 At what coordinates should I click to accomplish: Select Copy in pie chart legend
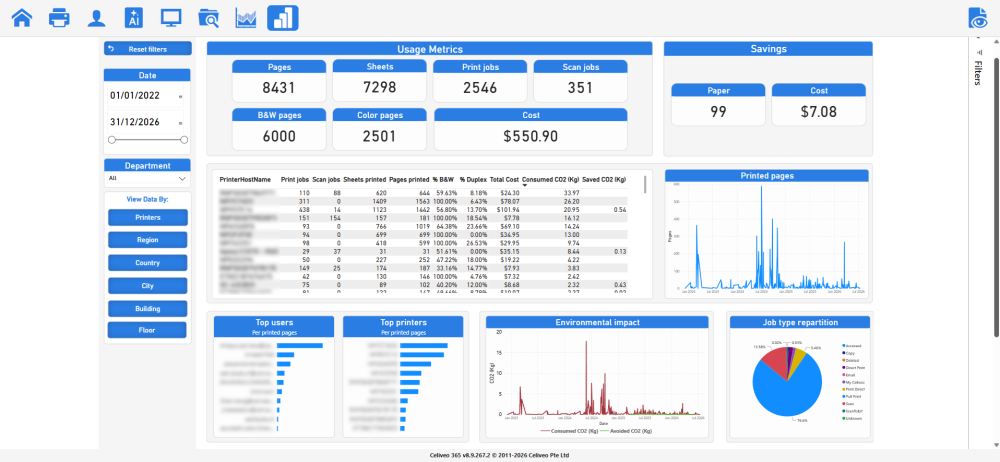point(847,353)
